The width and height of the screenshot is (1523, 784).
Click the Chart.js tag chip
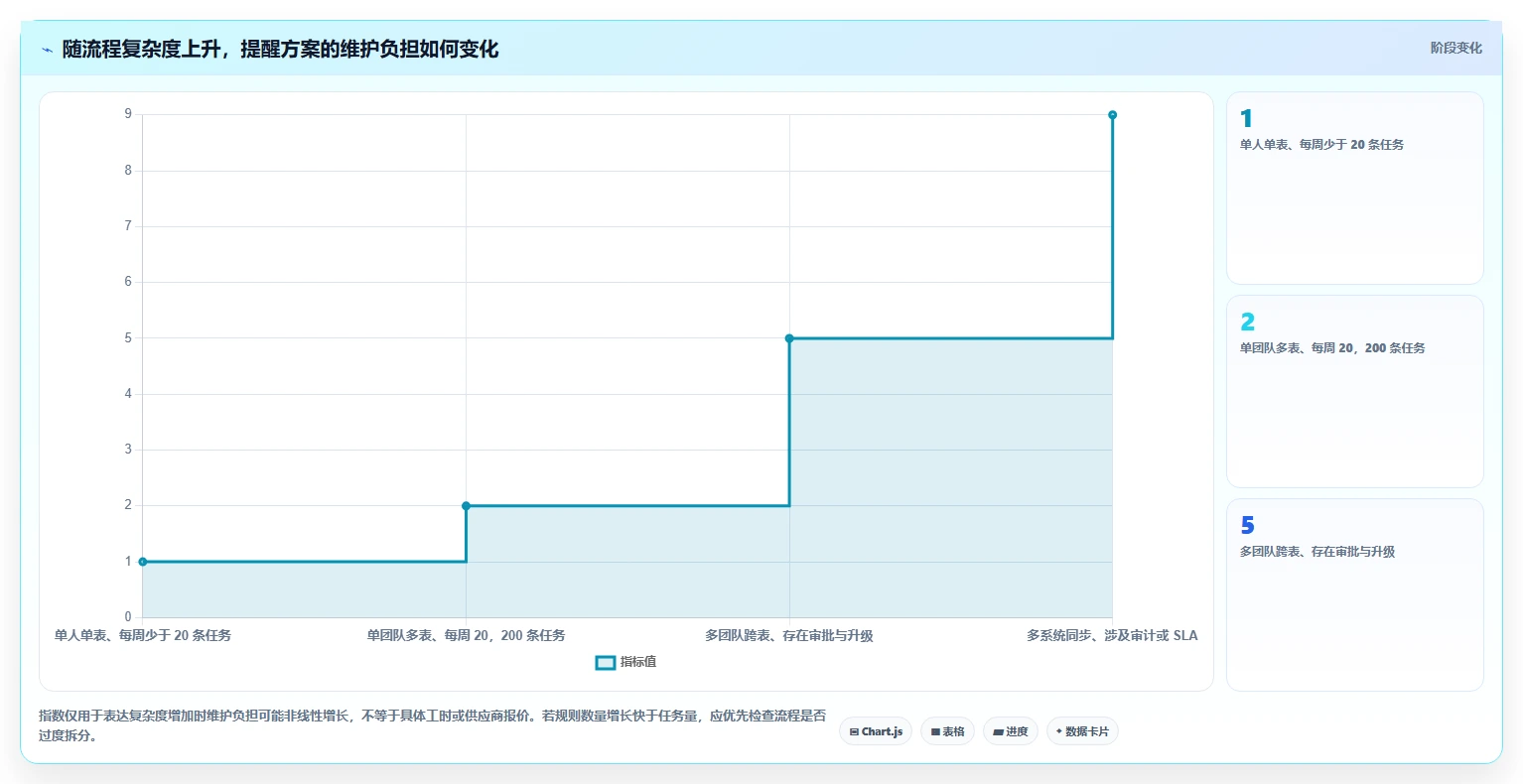click(876, 731)
